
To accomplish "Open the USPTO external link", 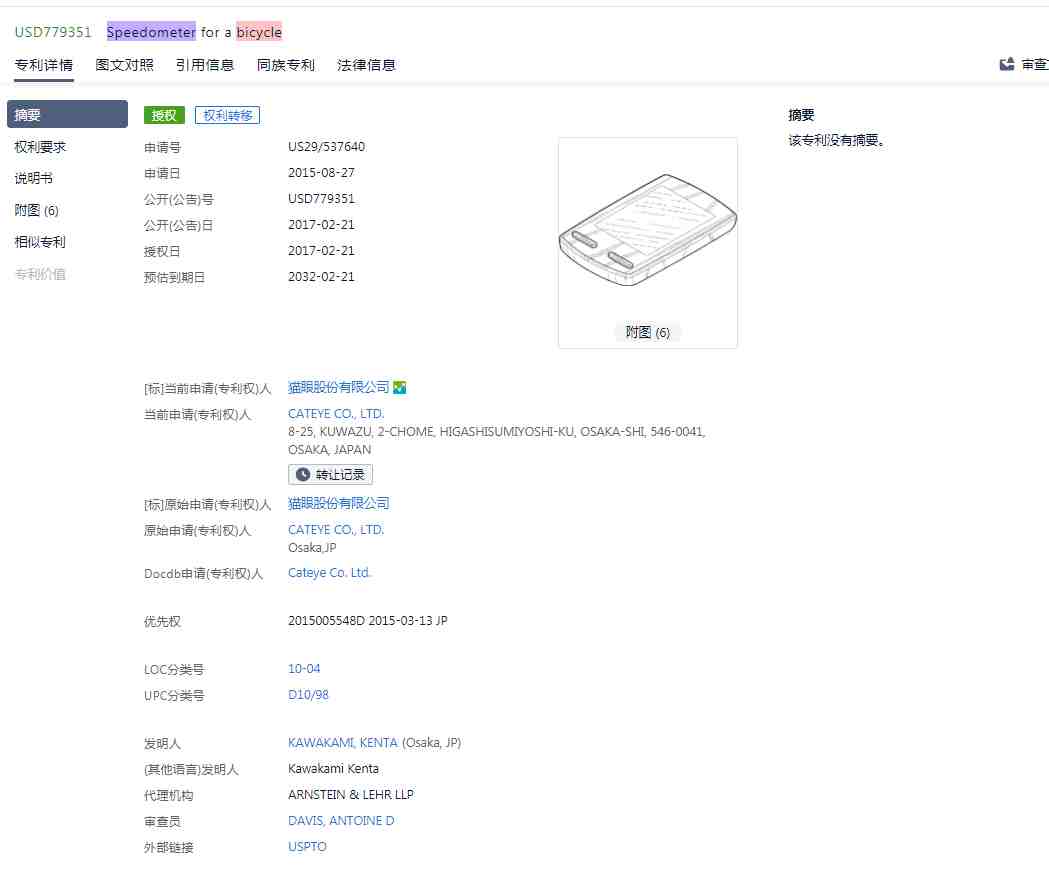I will pyautogui.click(x=307, y=847).
